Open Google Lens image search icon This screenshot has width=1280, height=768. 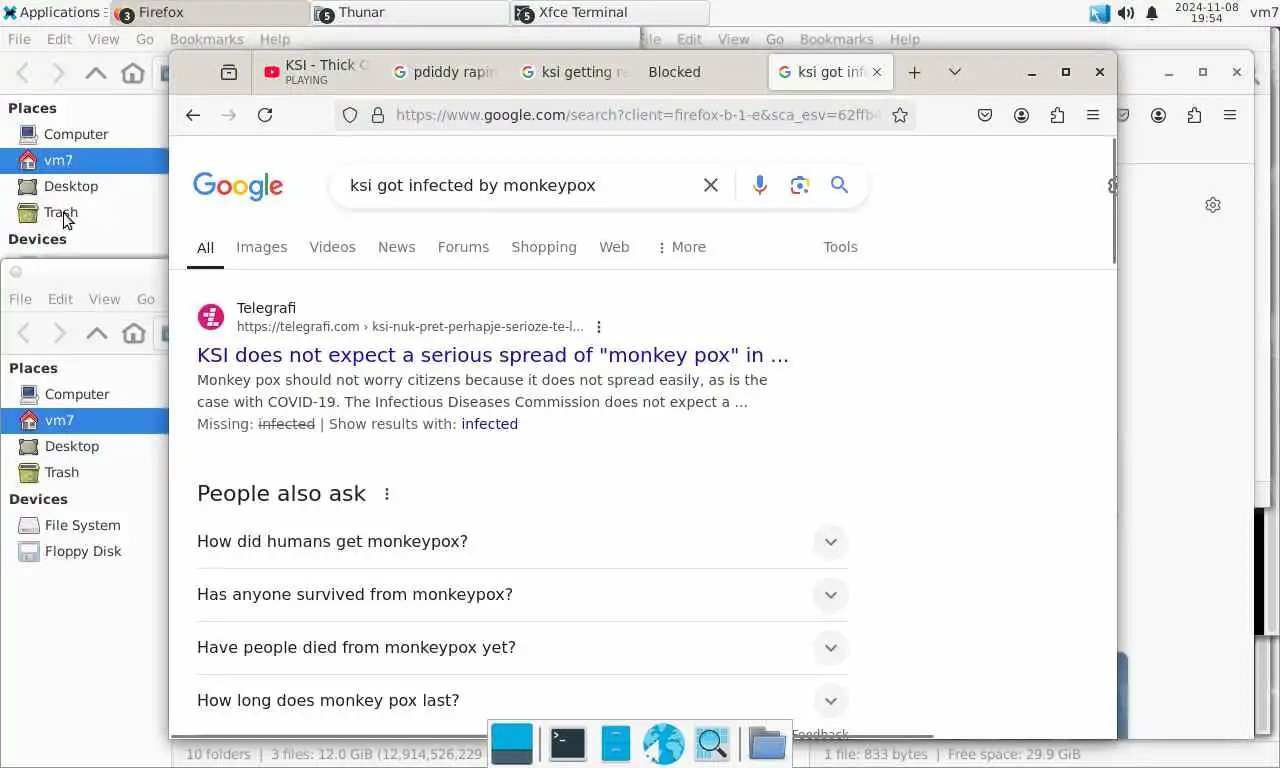pyautogui.click(x=799, y=185)
